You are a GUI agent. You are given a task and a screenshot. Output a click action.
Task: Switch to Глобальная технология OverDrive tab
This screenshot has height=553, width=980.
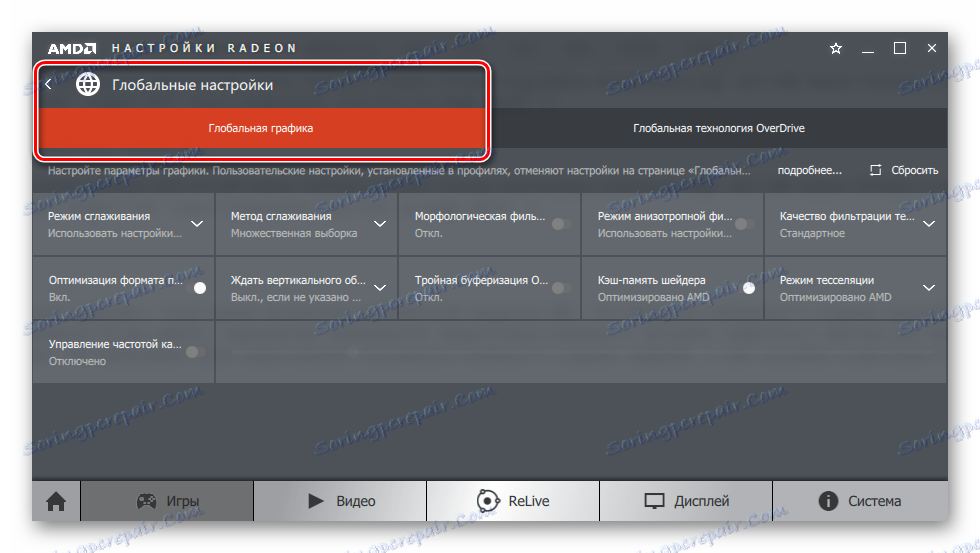(719, 128)
